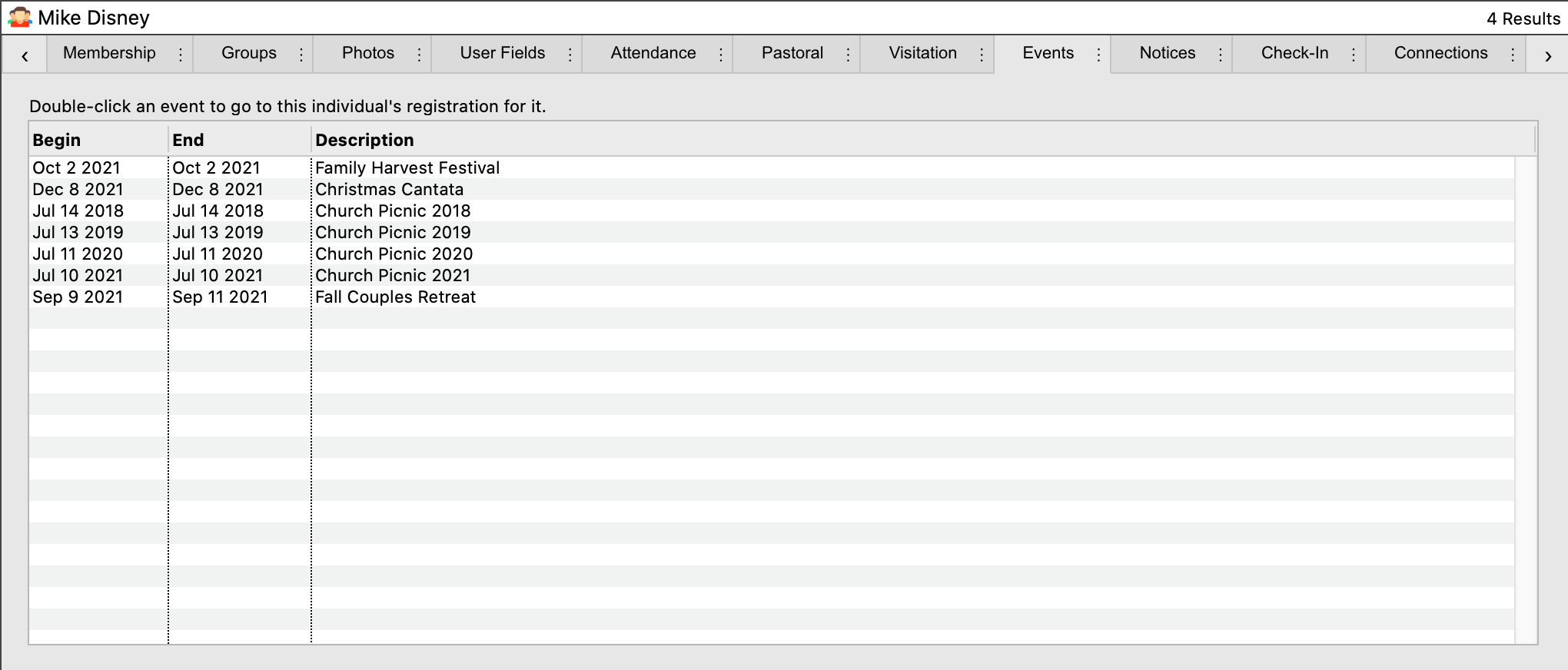Open the Check-In tab's options dots
This screenshot has width=1568, height=670.
1354,55
